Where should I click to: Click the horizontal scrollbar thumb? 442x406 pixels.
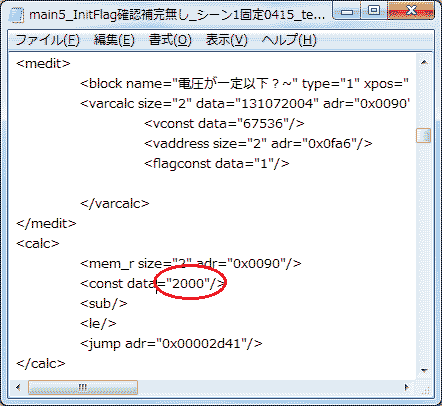pos(83,387)
